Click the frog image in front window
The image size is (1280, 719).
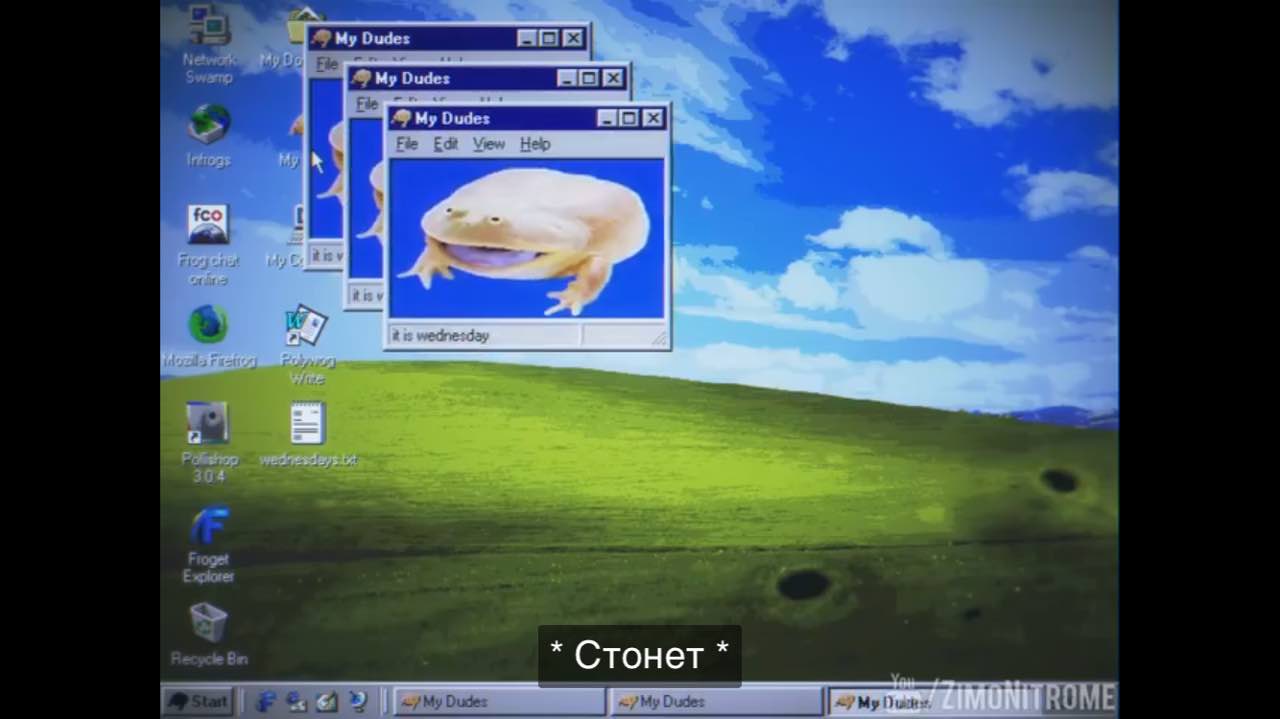(x=527, y=238)
